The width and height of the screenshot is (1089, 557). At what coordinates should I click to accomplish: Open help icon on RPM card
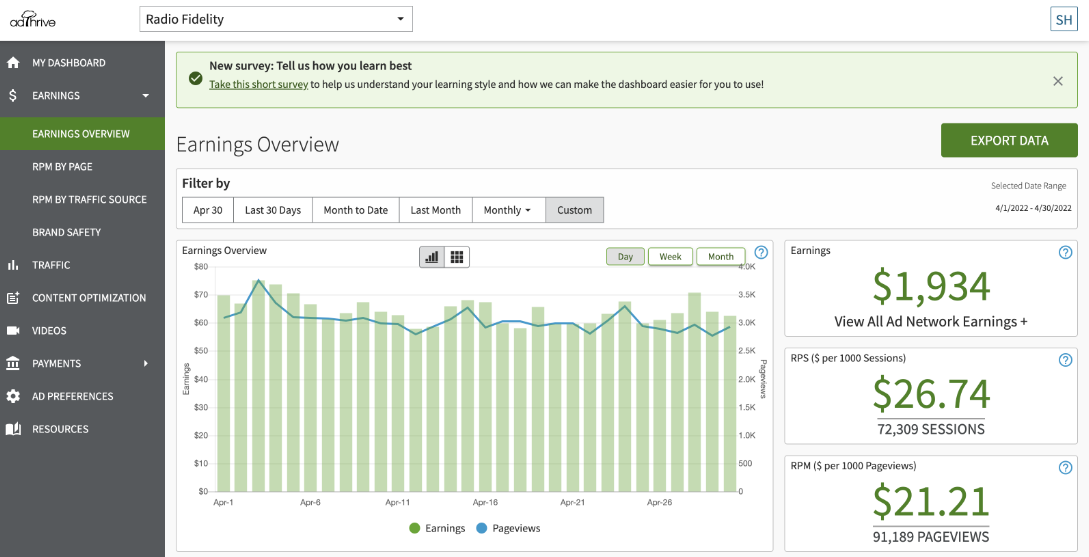(x=1065, y=467)
